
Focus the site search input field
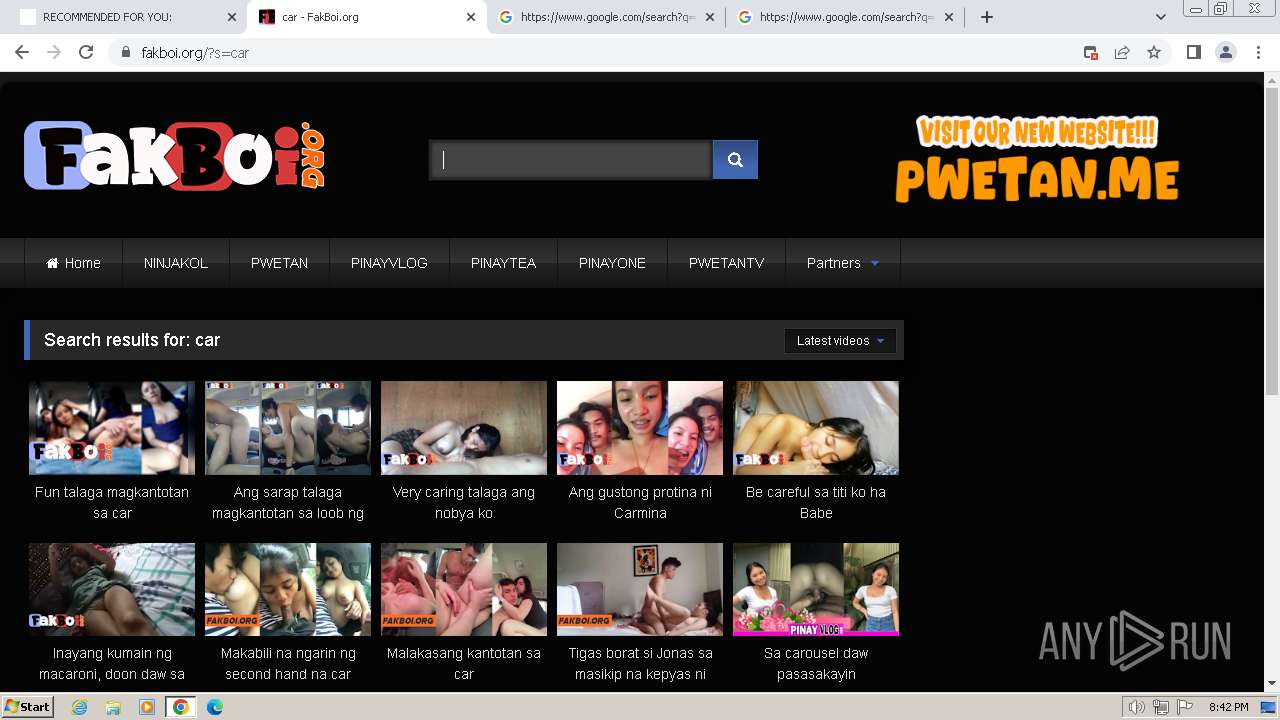point(570,160)
